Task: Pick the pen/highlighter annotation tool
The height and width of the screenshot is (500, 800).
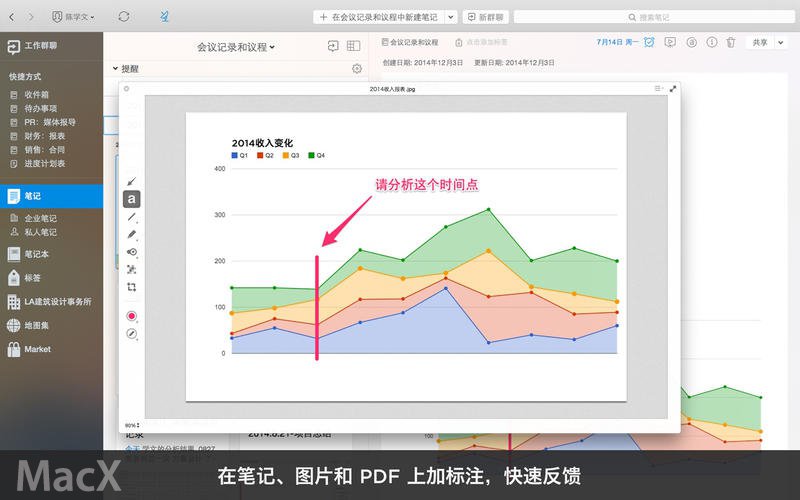Action: pos(132,235)
